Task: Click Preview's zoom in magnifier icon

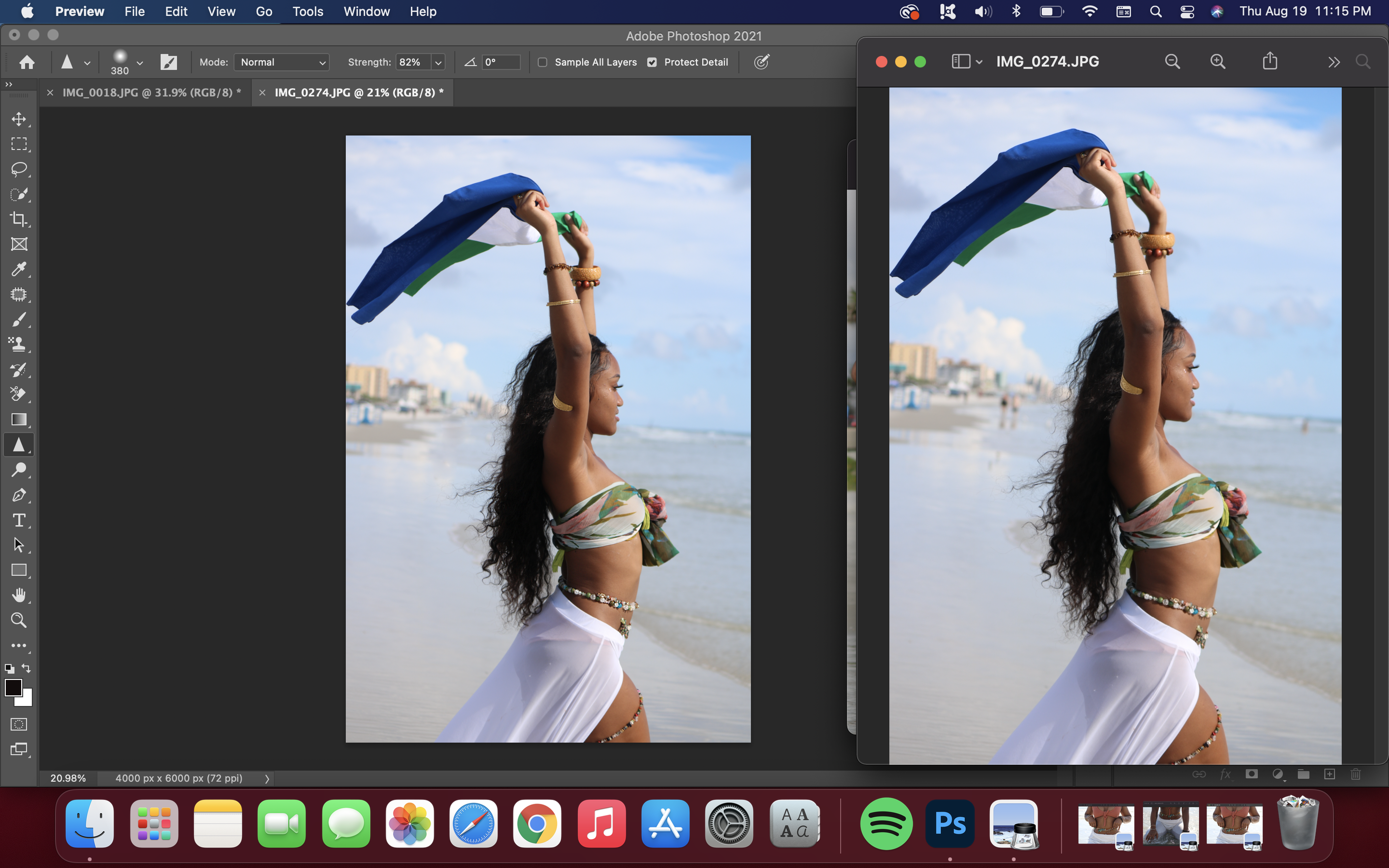Action: pos(1217,61)
